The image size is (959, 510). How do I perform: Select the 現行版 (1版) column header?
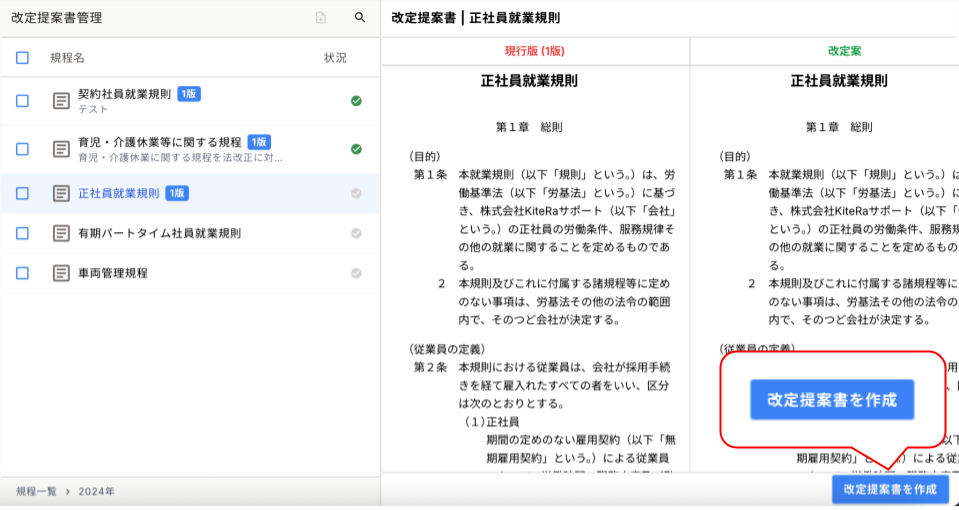(x=535, y=50)
